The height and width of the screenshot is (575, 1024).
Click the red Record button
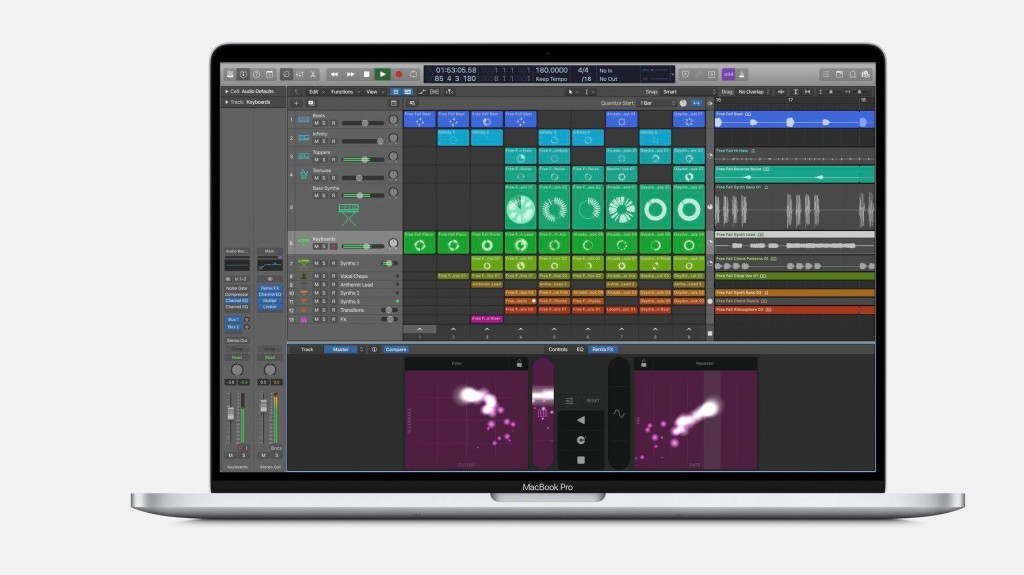pyautogui.click(x=398, y=74)
